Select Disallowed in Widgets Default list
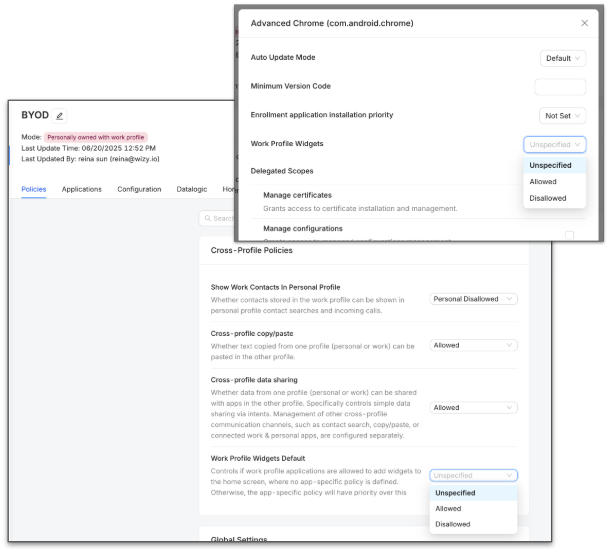Viewport: 609px width, 549px height. click(x=473, y=524)
